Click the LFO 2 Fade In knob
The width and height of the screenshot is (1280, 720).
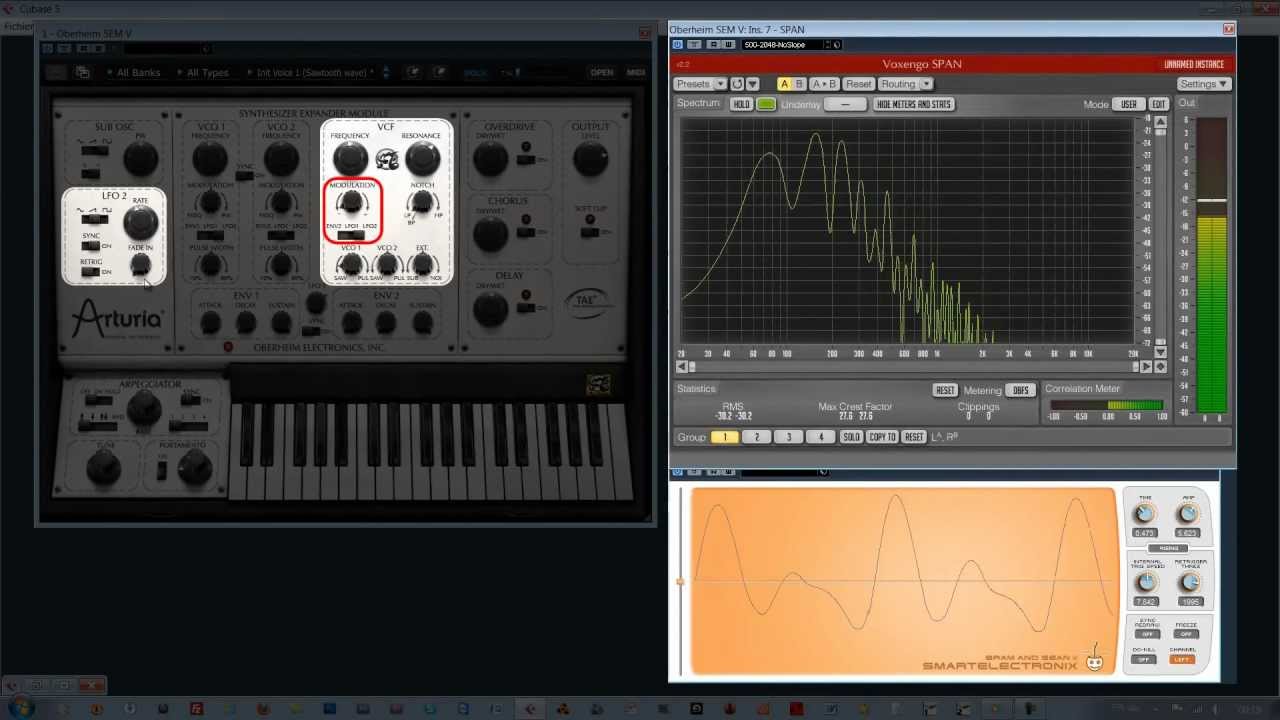(140, 265)
